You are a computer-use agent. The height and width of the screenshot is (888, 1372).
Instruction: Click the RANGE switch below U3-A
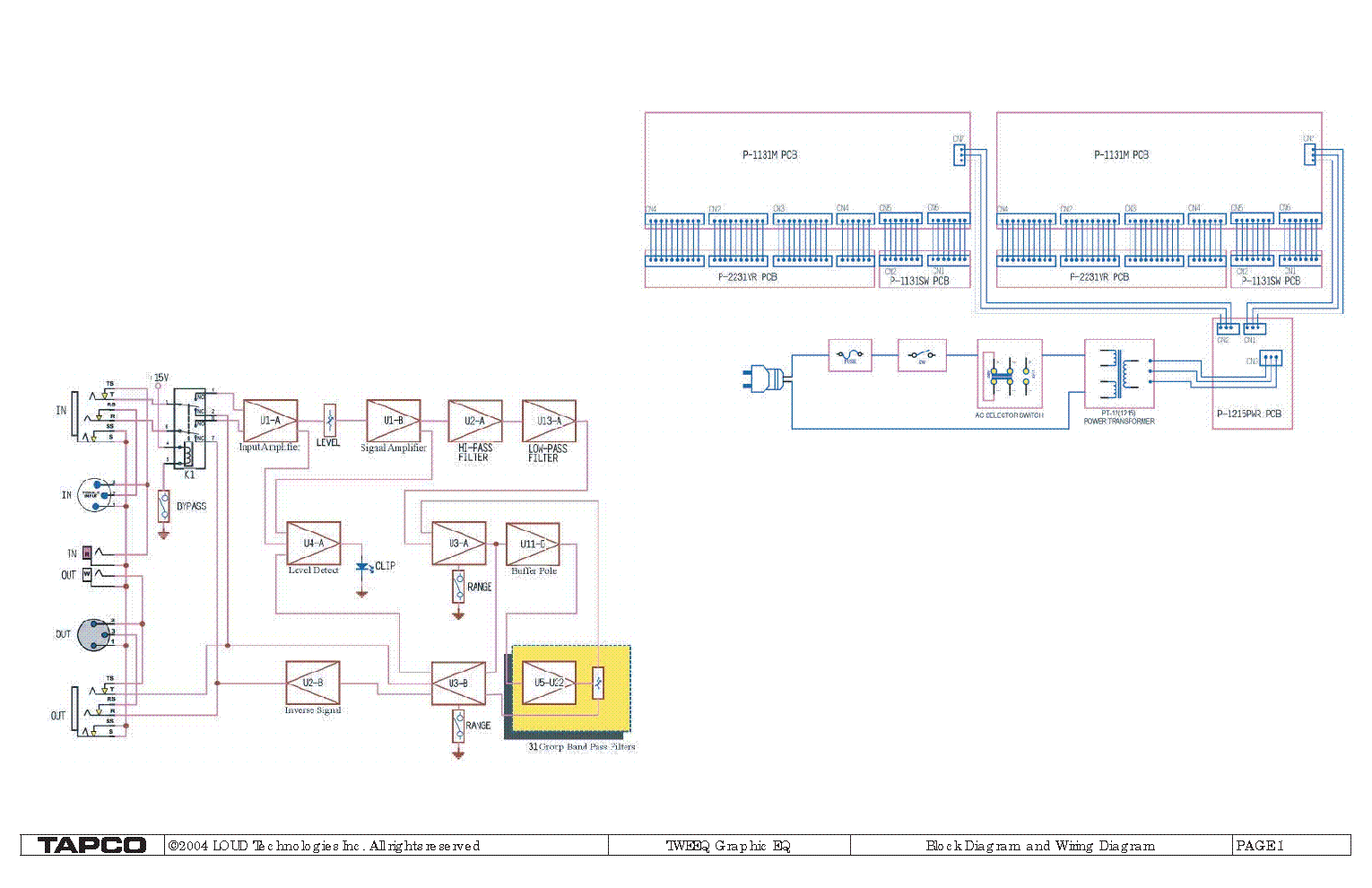coord(458,587)
